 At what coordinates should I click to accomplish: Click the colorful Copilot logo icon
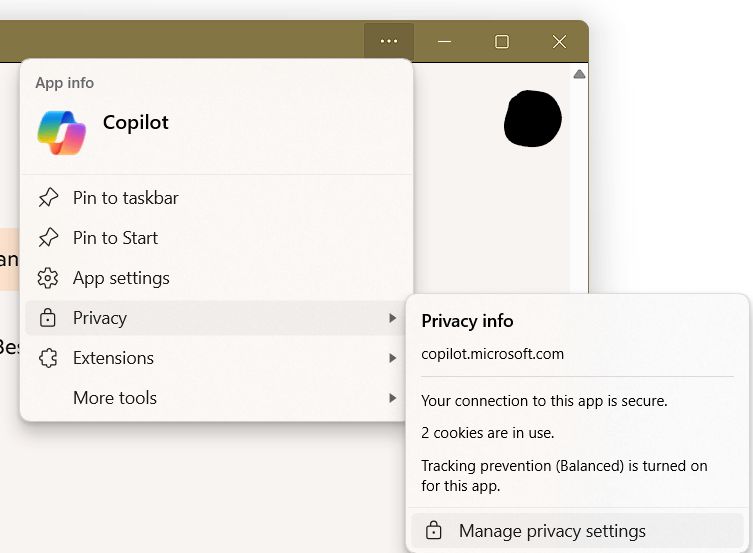pos(61,133)
